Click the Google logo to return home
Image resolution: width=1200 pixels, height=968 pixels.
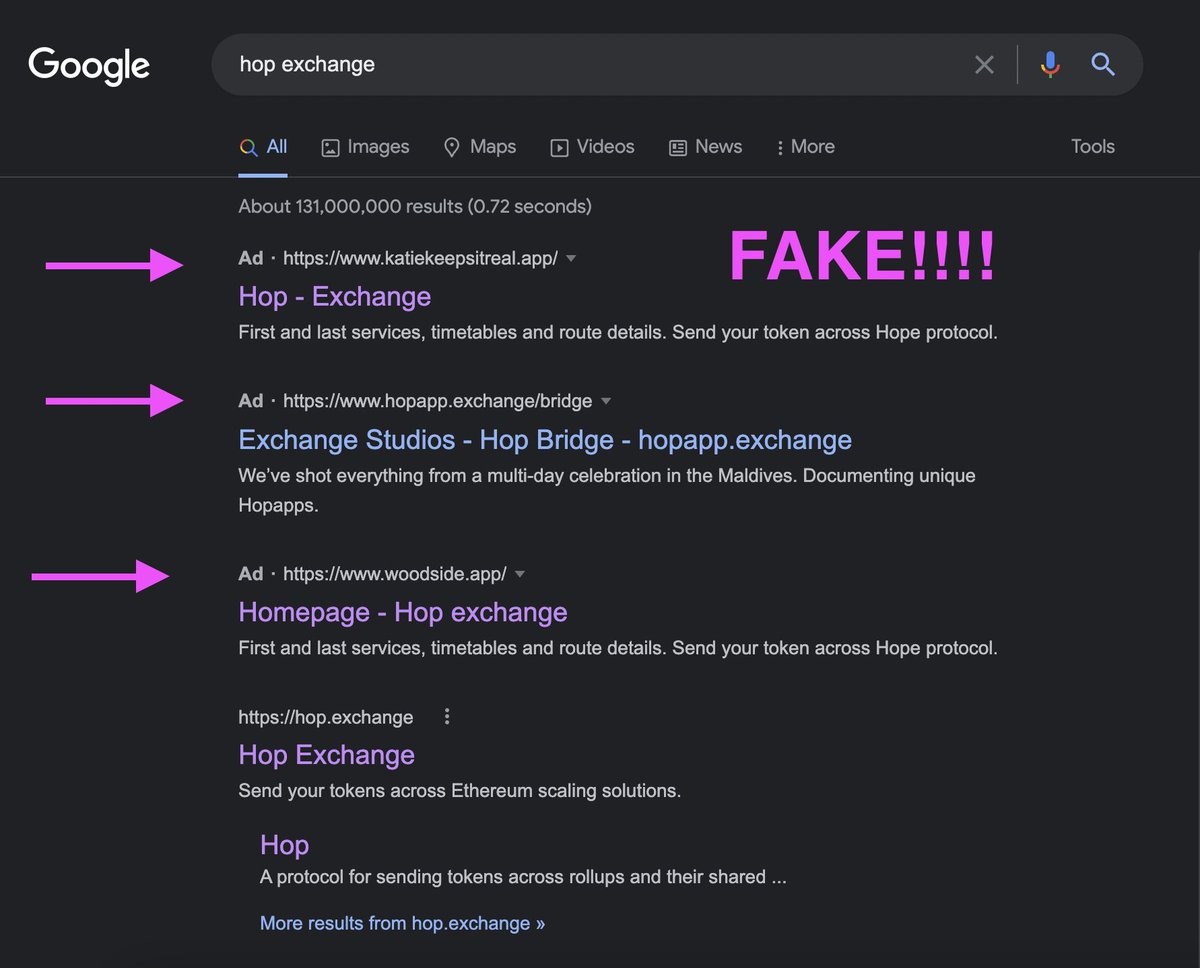click(89, 65)
